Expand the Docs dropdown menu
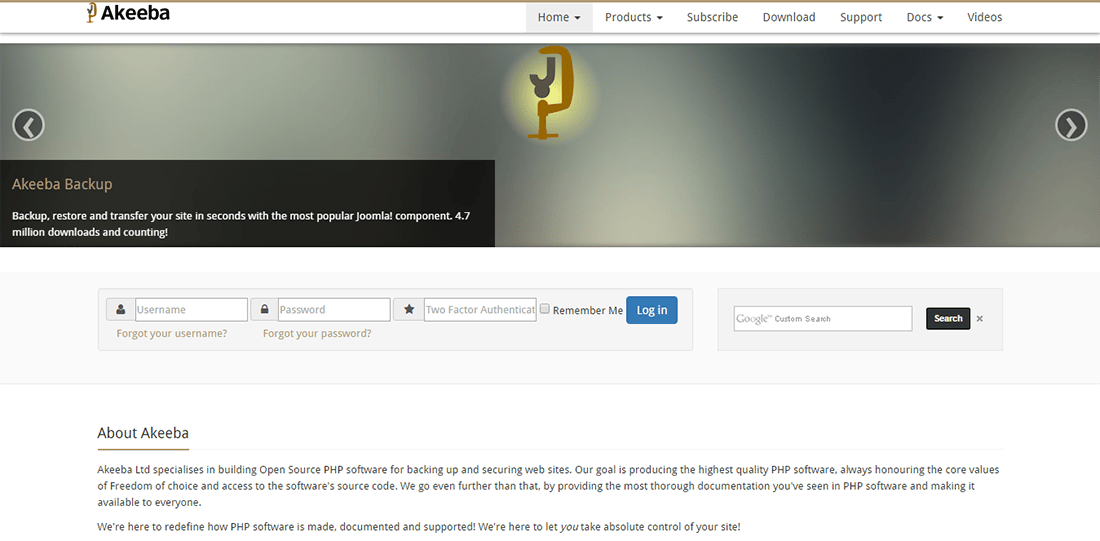Viewport: 1100px width, 541px height. [x=925, y=18]
